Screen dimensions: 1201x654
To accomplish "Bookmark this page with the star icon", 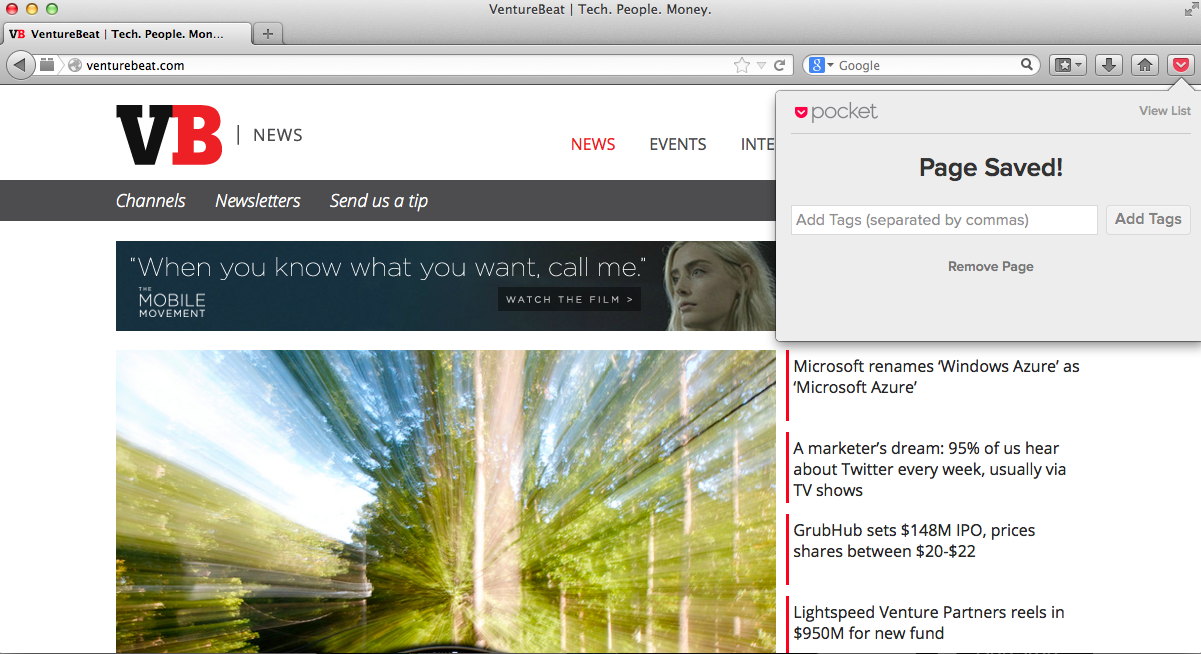I will (741, 65).
